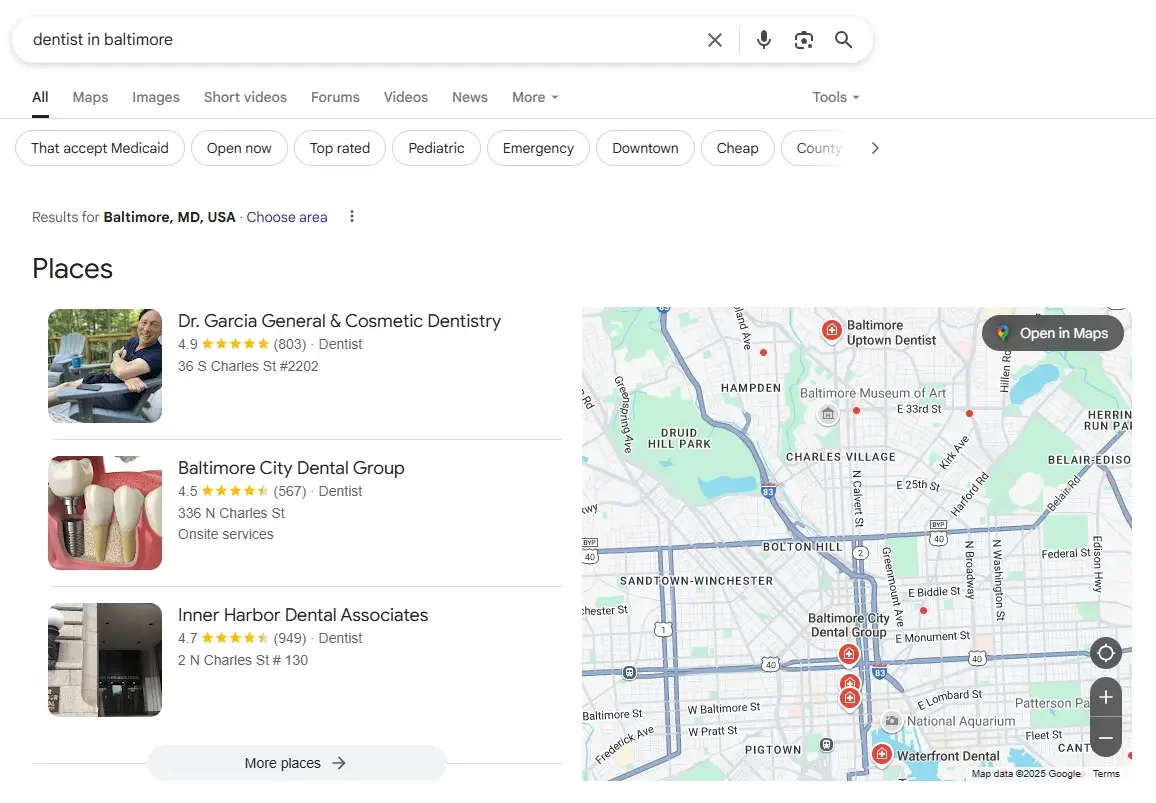Start a voice search with the microphone icon
Viewport: 1156px width, 803px height.
pos(763,39)
